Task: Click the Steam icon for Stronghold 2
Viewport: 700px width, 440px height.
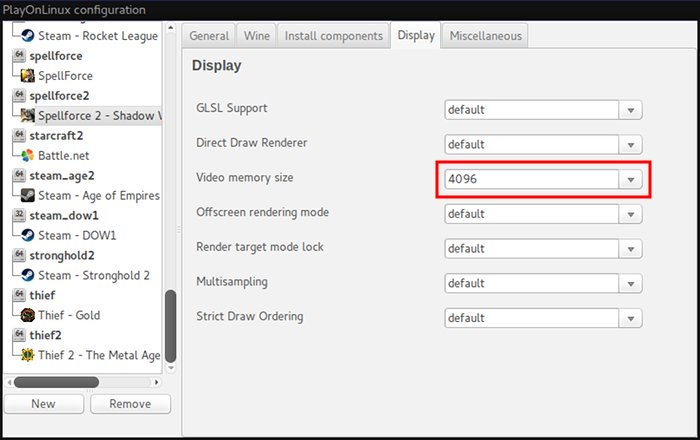Action: coord(28,275)
